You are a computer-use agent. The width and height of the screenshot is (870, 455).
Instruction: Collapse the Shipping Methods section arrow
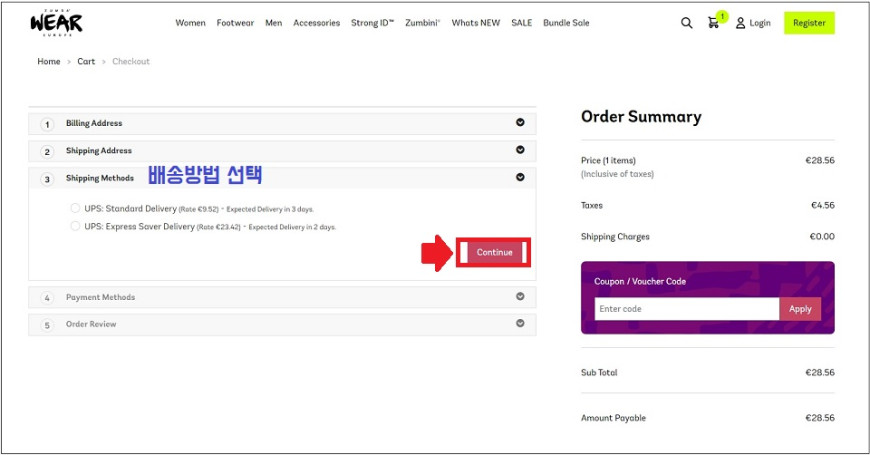click(x=520, y=177)
